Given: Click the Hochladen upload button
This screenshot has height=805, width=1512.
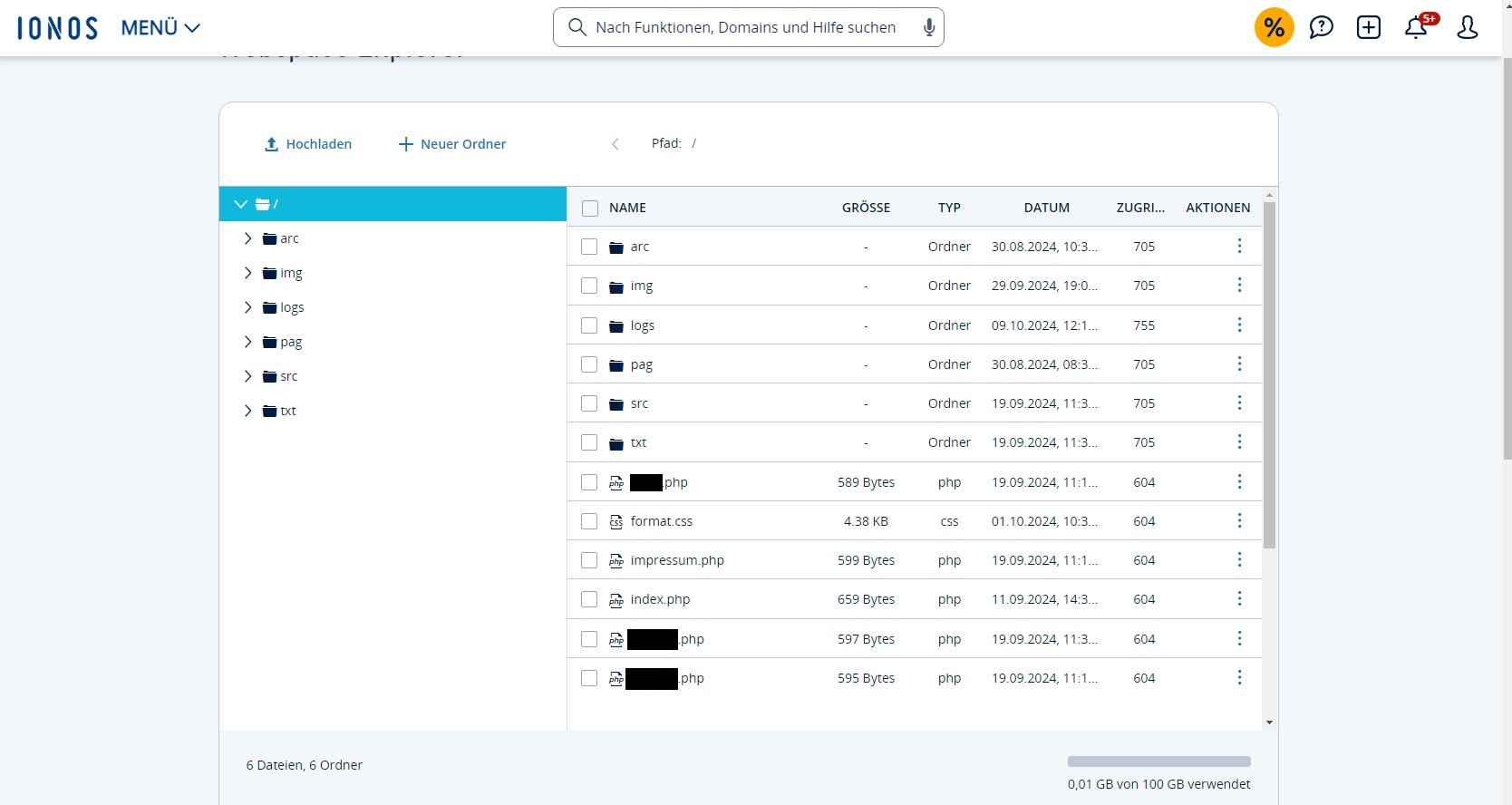Looking at the screenshot, I should click(x=308, y=144).
